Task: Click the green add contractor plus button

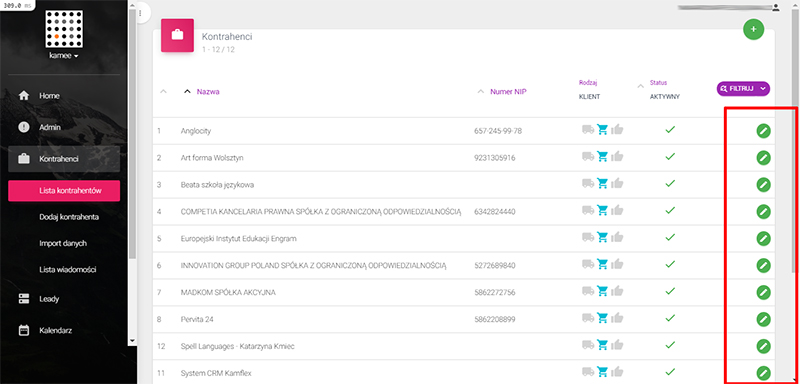Action: pyautogui.click(x=753, y=30)
